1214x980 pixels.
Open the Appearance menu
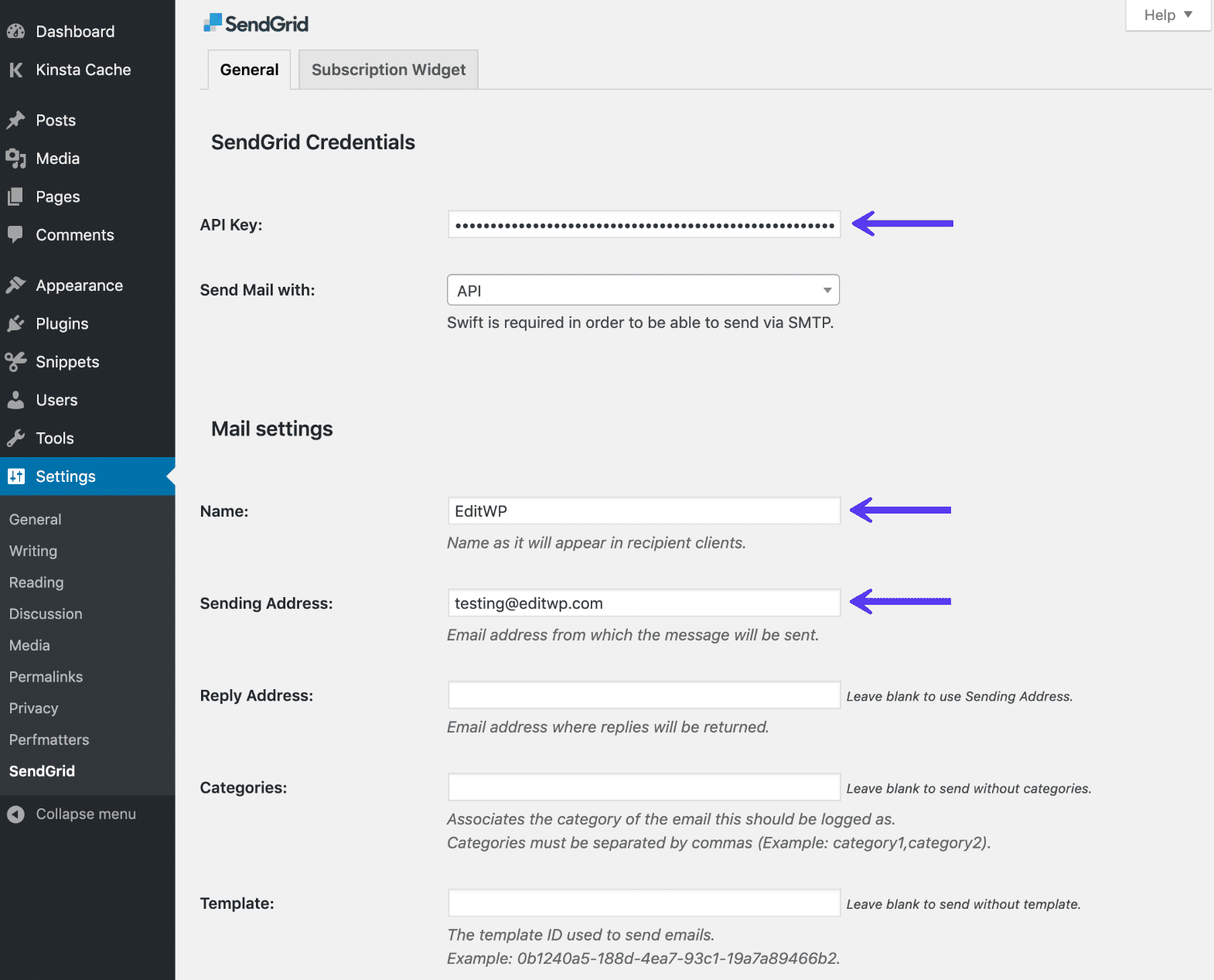coord(80,285)
